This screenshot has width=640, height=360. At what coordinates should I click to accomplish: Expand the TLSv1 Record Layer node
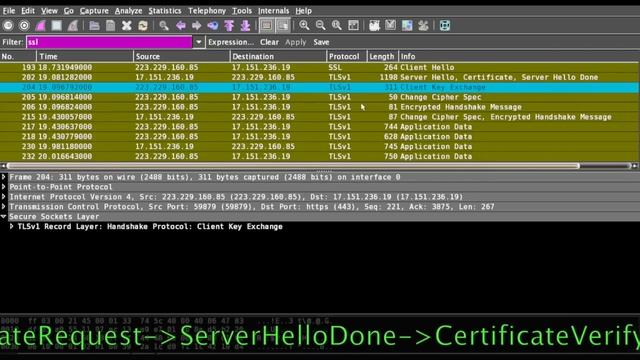[12, 227]
